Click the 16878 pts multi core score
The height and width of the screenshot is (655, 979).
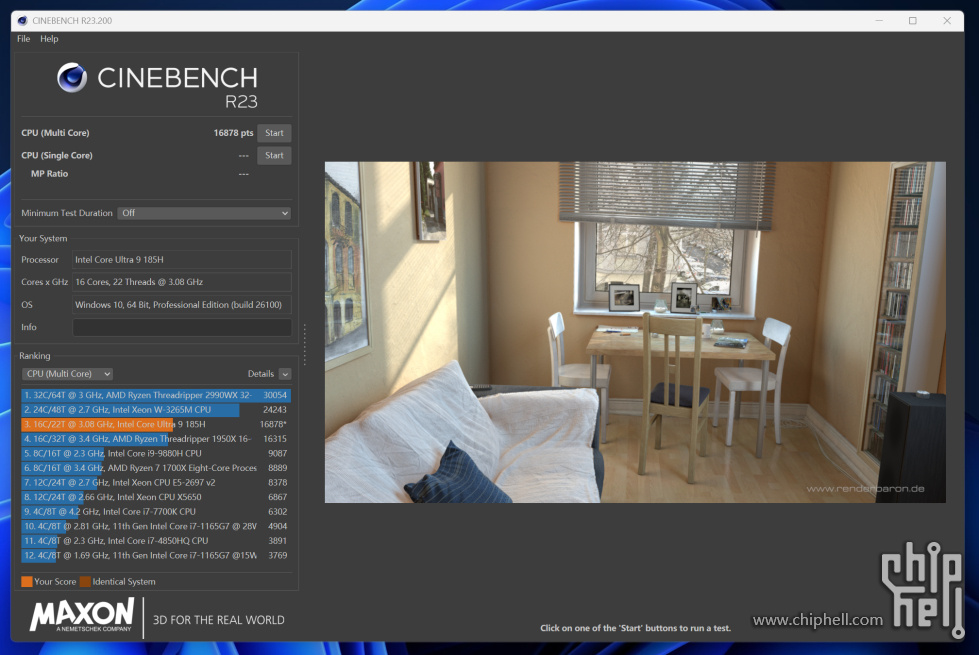click(234, 133)
